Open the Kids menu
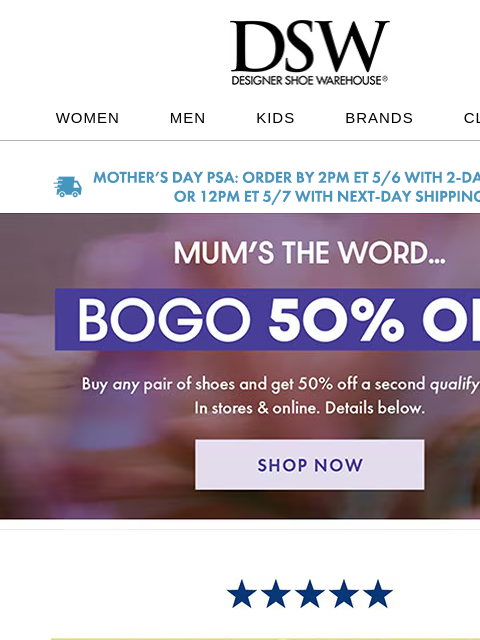This screenshot has width=480, height=640. pyautogui.click(x=276, y=118)
